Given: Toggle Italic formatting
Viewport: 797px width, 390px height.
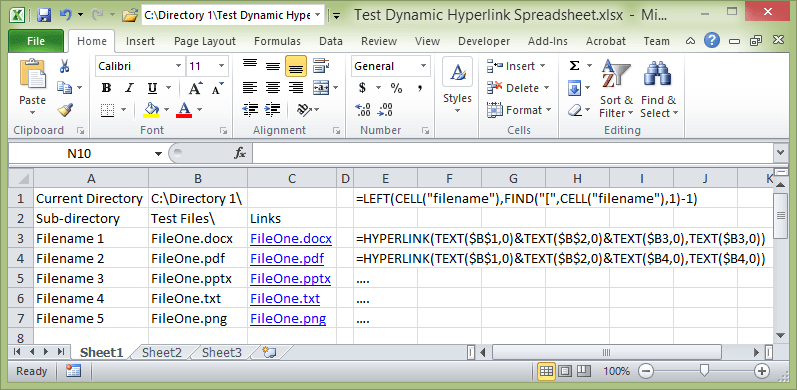Looking at the screenshot, I should pyautogui.click(x=129, y=88).
